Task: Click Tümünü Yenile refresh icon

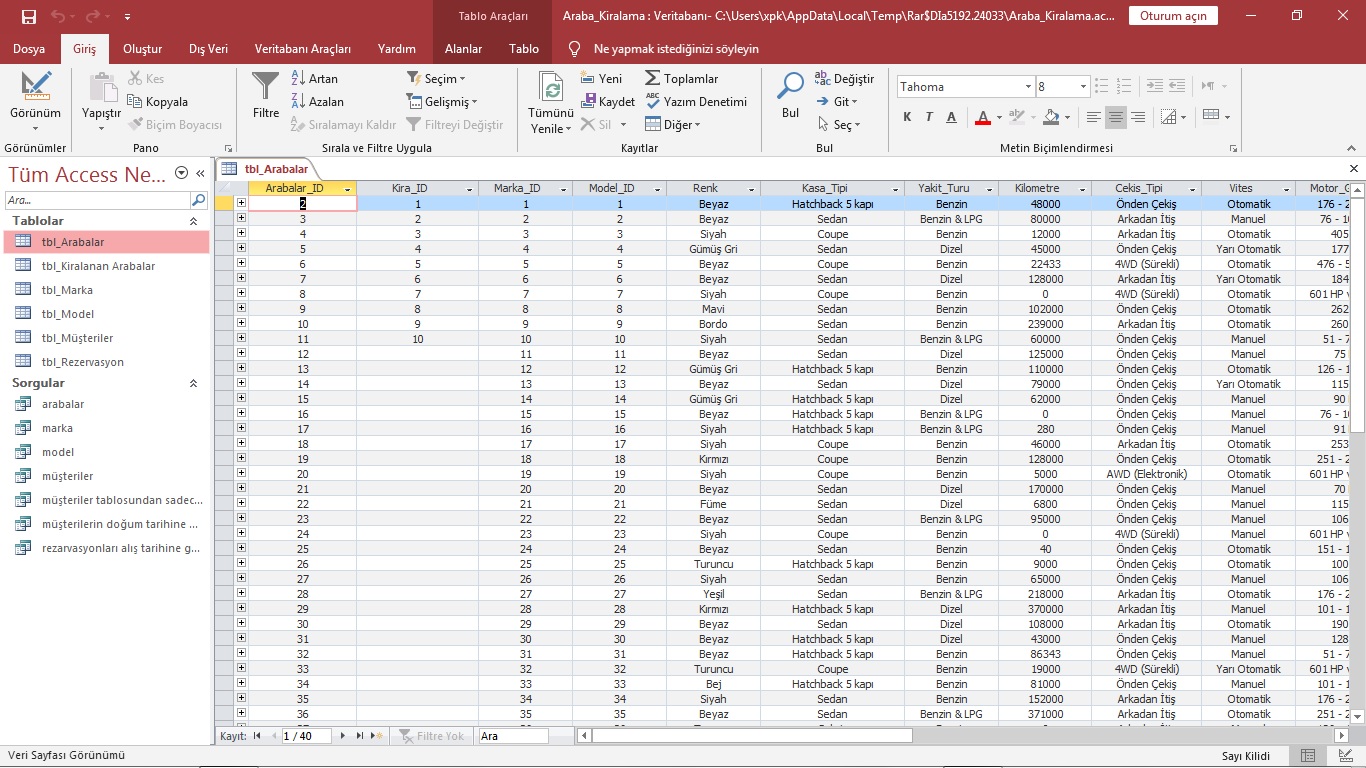Action: [551, 88]
